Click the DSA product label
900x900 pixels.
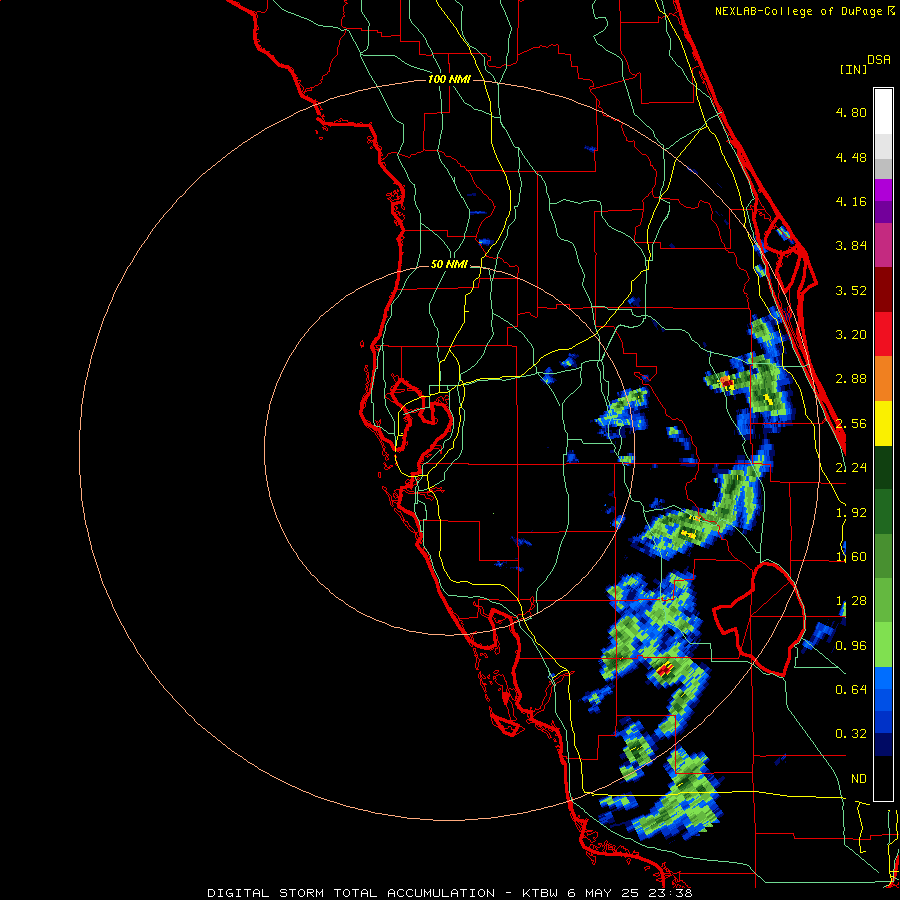pos(879,59)
